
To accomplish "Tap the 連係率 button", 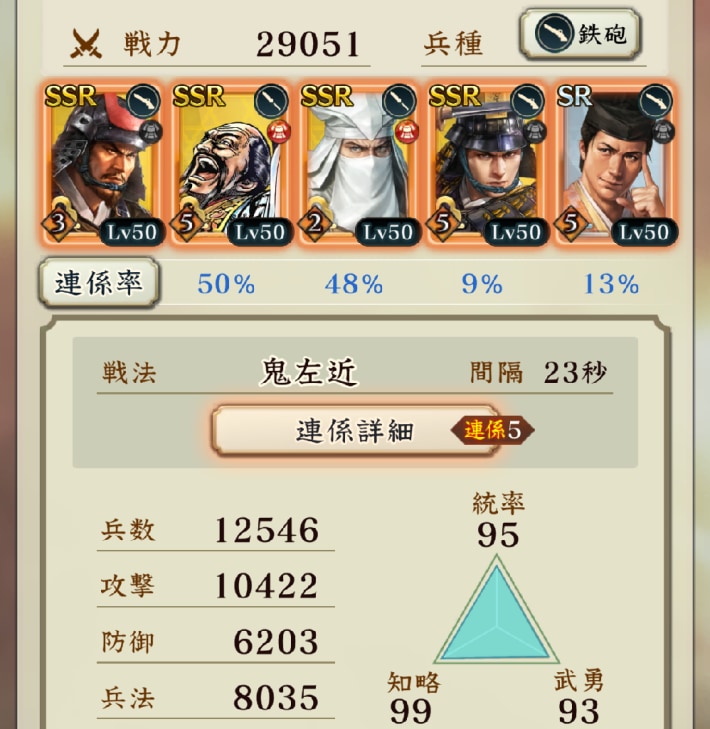I will pos(99,283).
